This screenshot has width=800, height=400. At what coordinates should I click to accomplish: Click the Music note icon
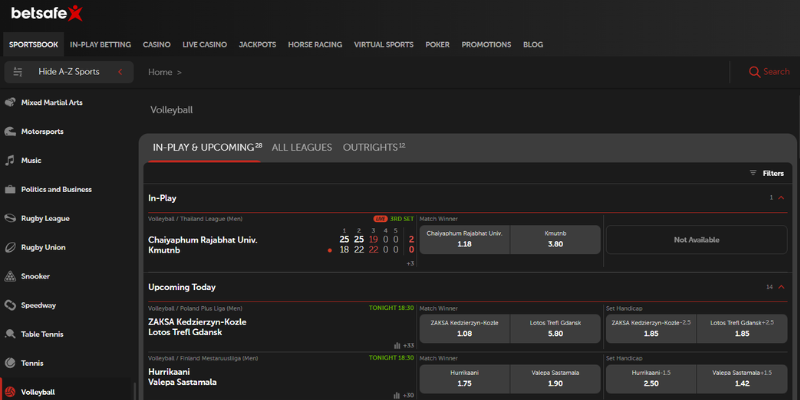click(10, 161)
